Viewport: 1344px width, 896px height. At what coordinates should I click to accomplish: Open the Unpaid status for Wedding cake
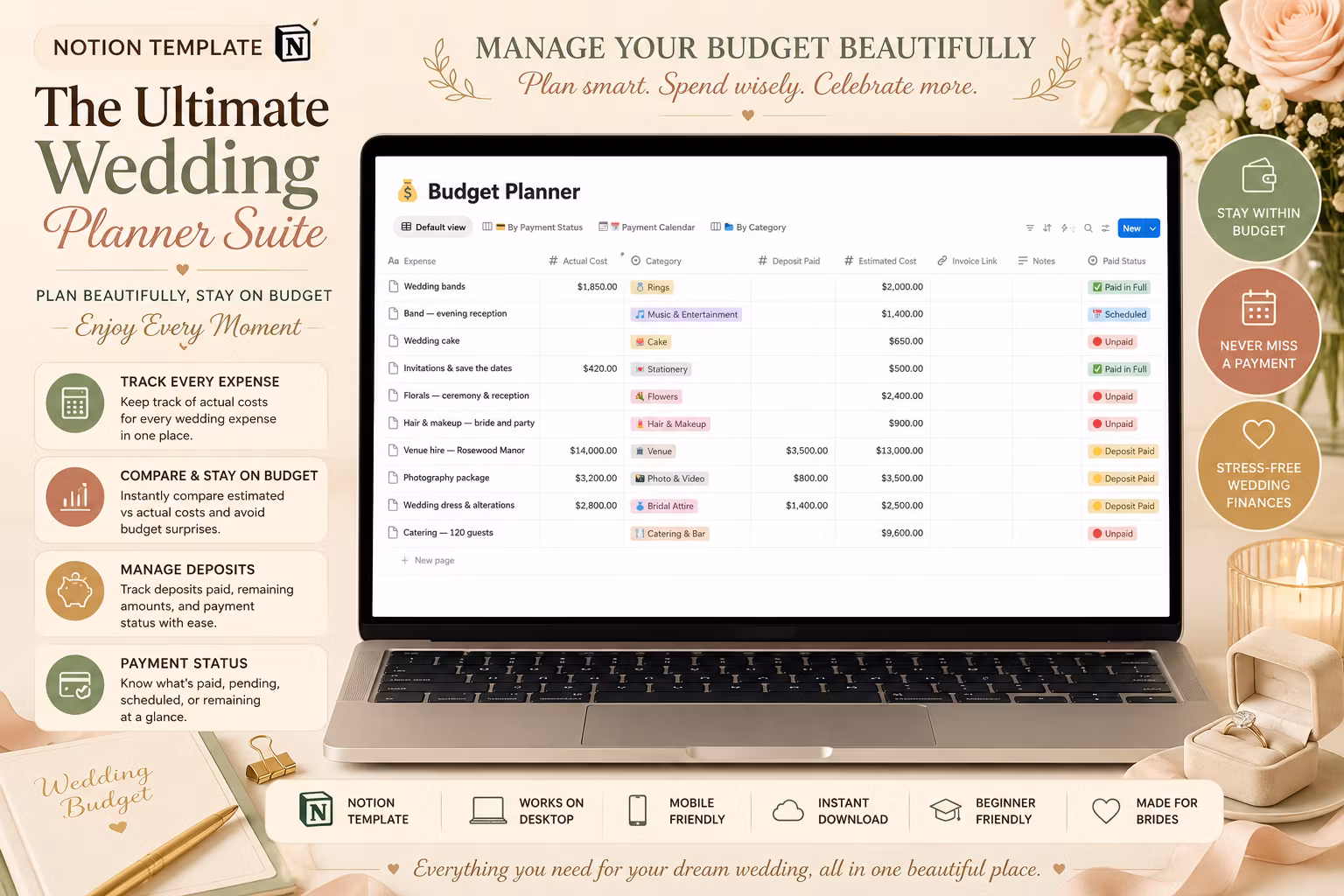point(1113,342)
